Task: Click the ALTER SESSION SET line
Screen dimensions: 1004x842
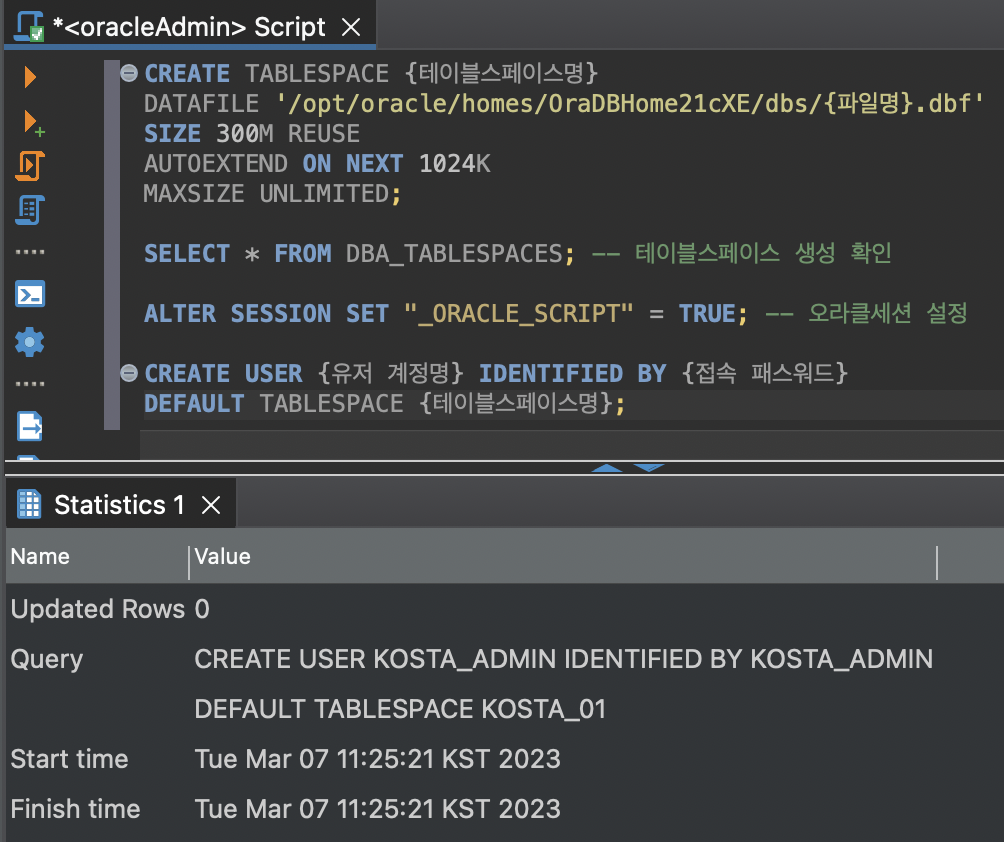Action: [556, 314]
